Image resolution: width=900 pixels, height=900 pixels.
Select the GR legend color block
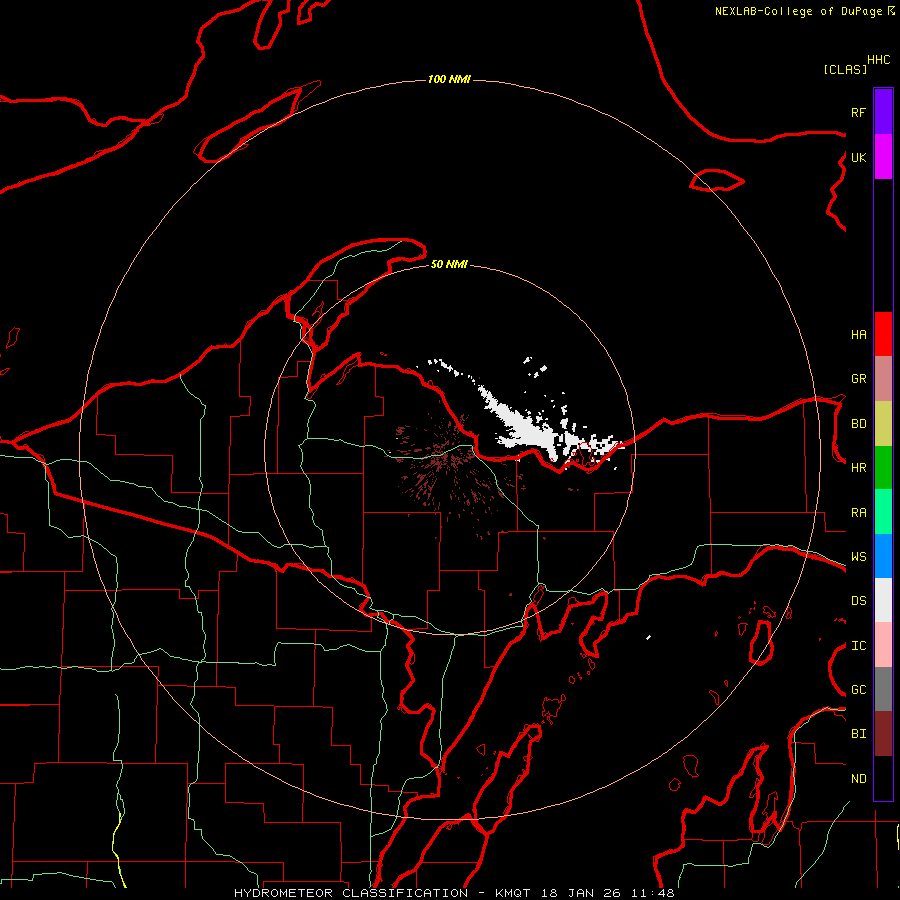[x=883, y=379]
